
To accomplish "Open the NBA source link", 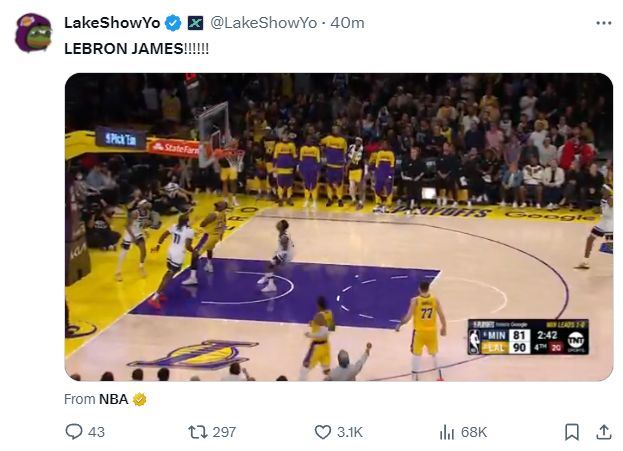I will [113, 399].
